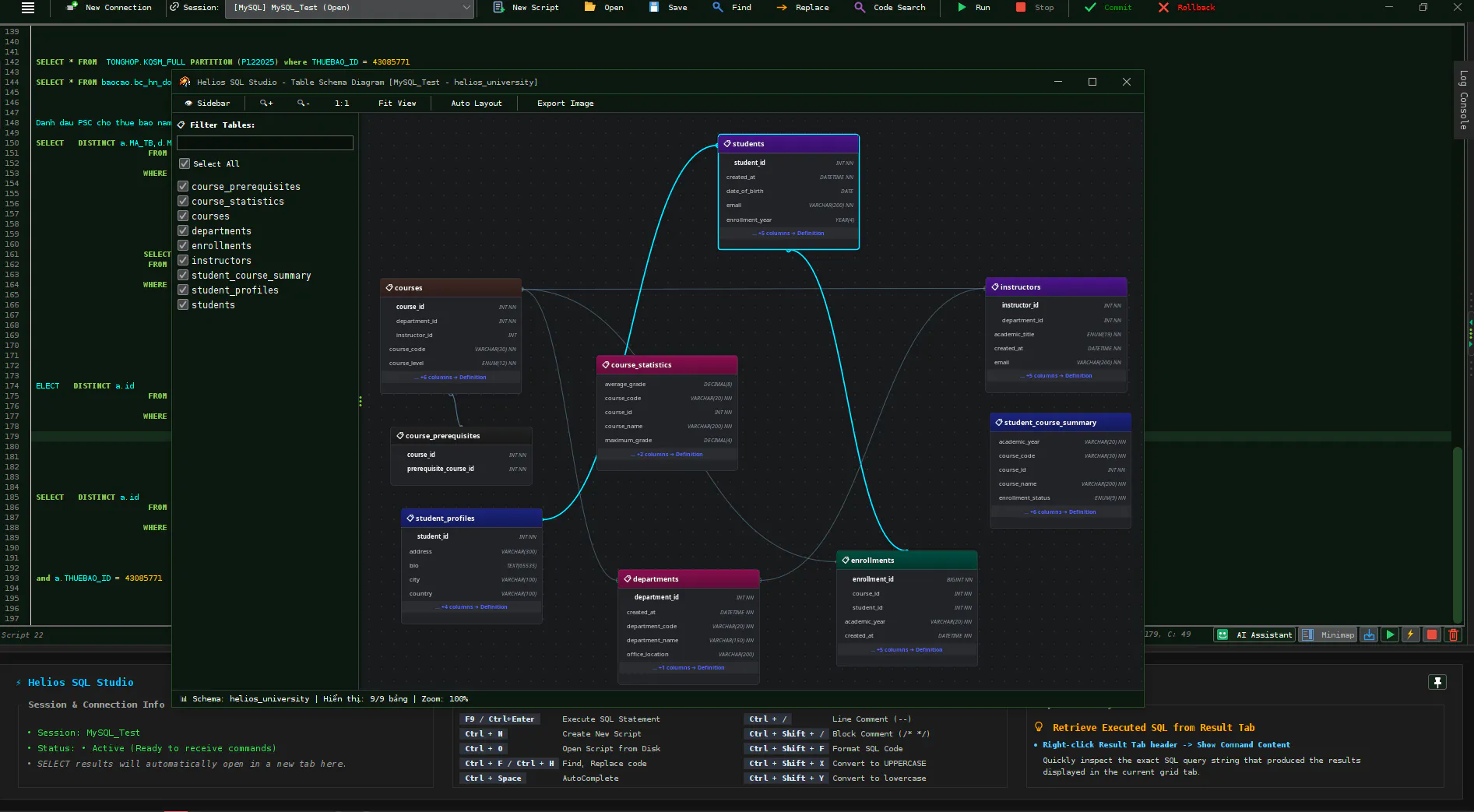Expand '+4 columns' link in student_profiles table
Image resolution: width=1474 pixels, height=812 pixels.
coord(472,606)
